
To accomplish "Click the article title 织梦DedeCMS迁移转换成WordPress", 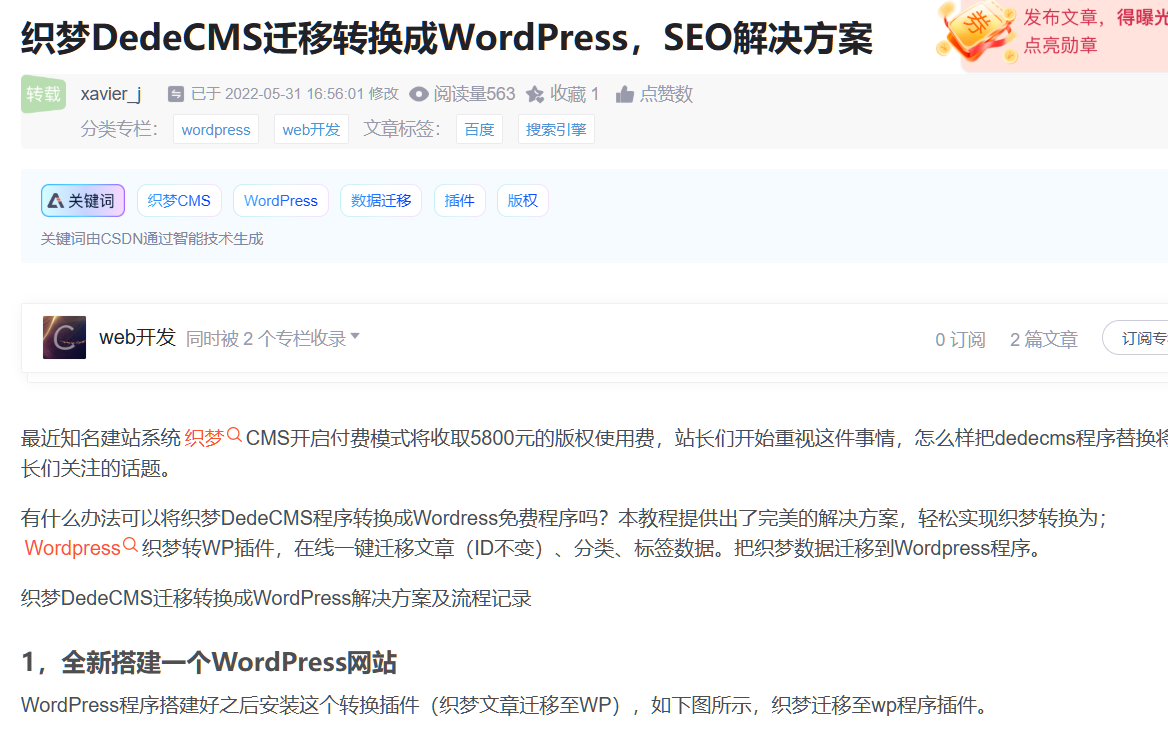I will pyautogui.click(x=447, y=38).
